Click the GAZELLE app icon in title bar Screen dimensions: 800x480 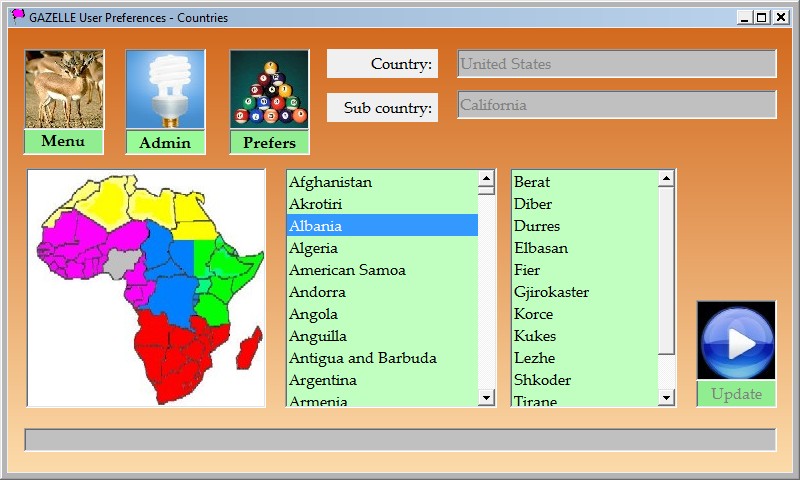(17, 17)
